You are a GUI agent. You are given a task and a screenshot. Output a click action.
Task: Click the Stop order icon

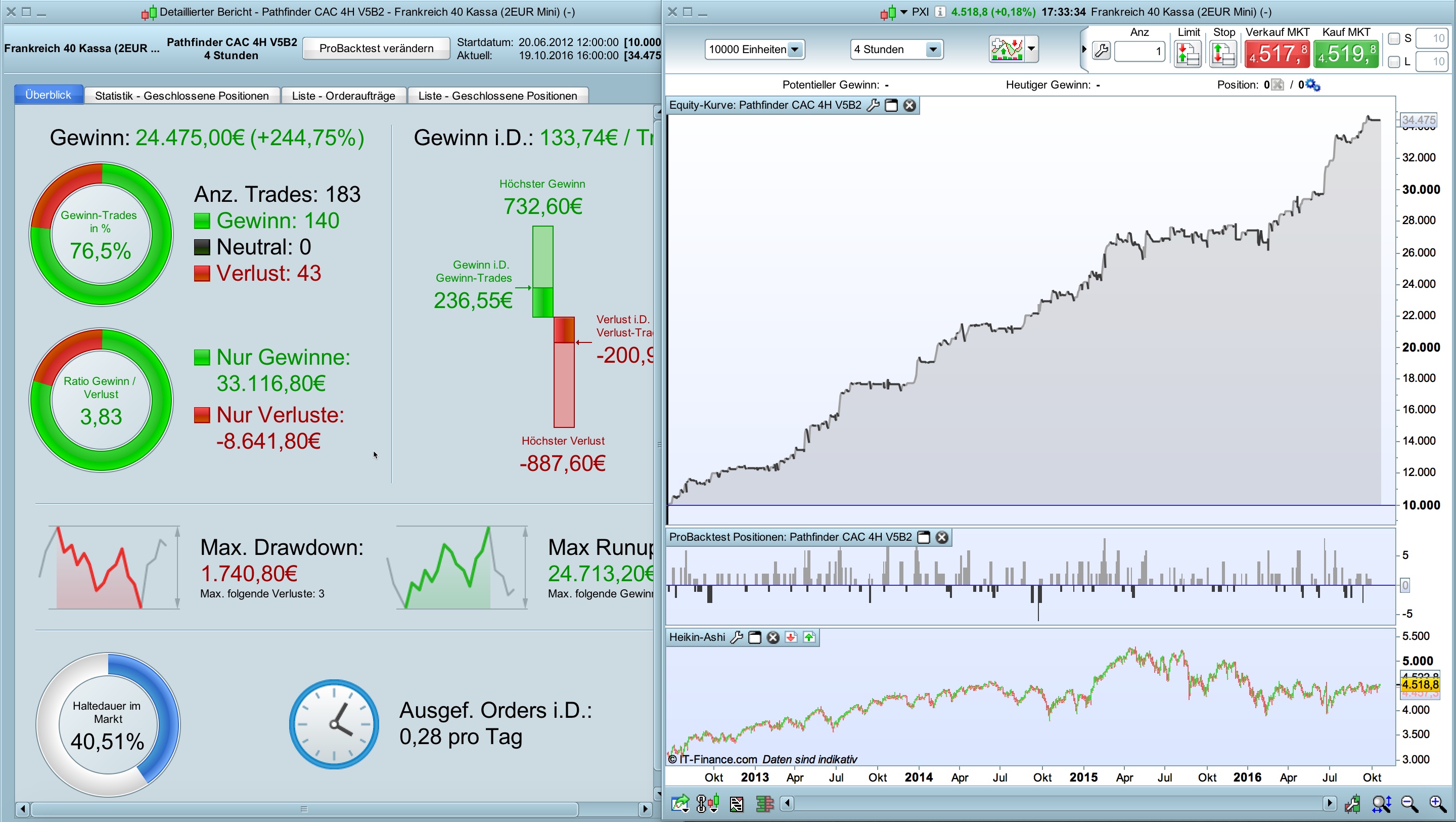pos(1222,54)
